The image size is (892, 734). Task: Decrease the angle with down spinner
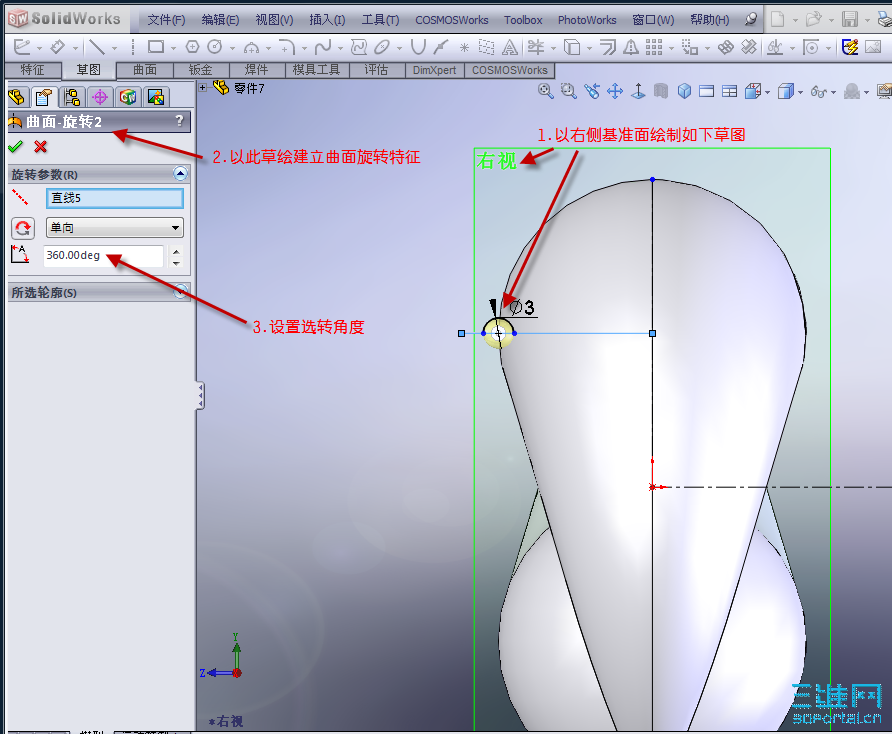pyautogui.click(x=177, y=262)
